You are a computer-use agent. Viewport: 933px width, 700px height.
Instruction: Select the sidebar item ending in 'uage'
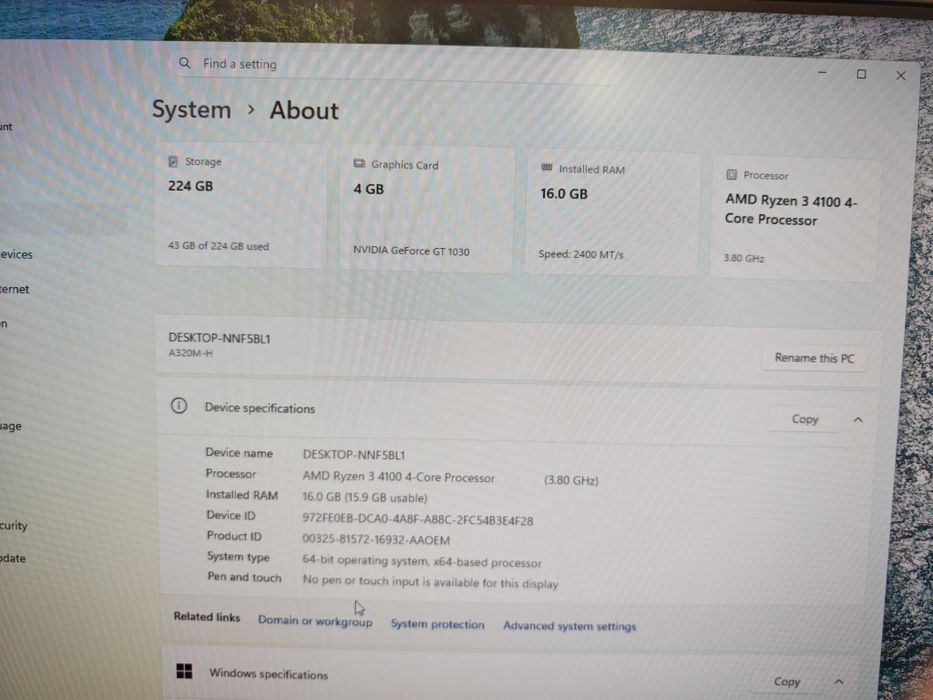click(11, 426)
